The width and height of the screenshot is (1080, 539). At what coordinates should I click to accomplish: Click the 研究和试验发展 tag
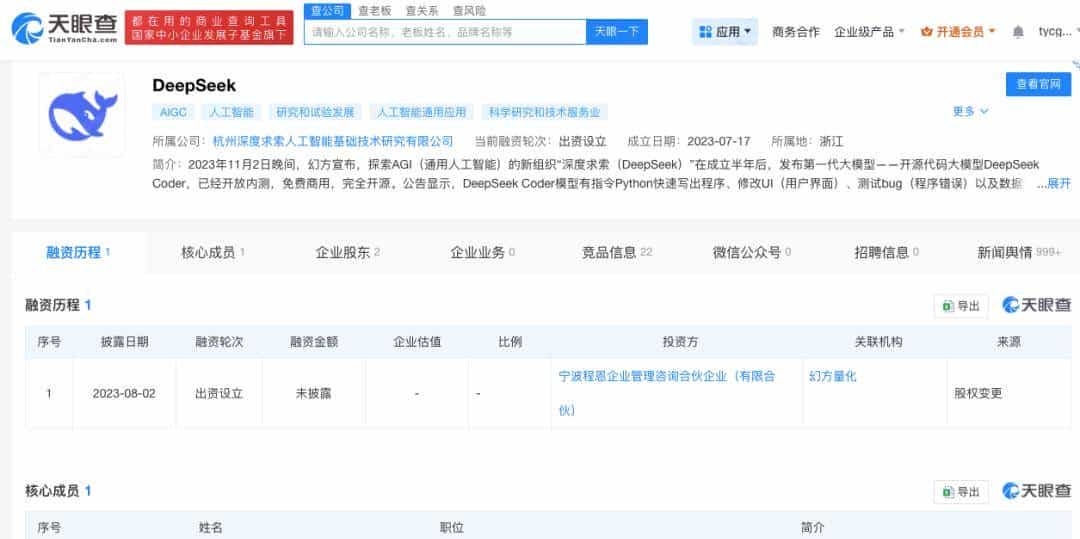(315, 112)
